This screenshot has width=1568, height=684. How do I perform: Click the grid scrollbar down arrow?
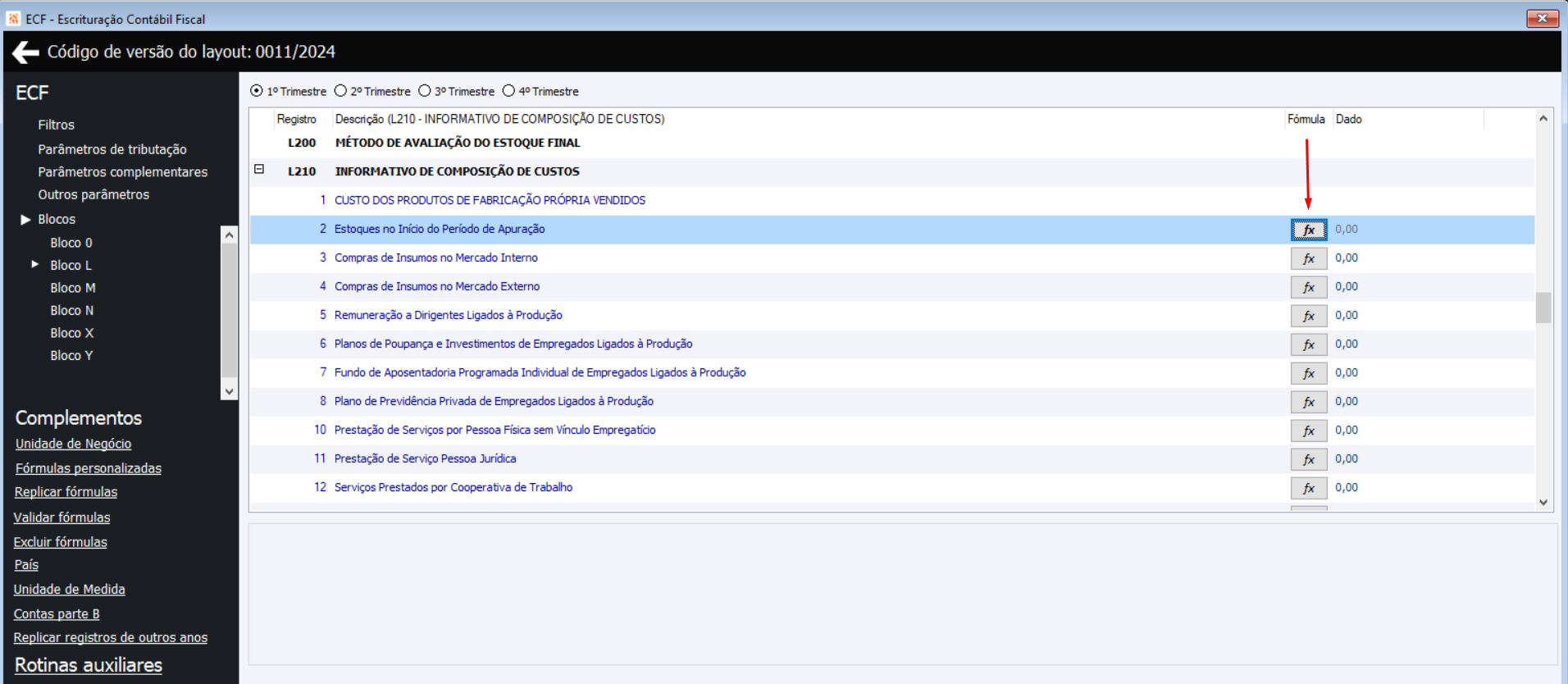[x=1543, y=503]
